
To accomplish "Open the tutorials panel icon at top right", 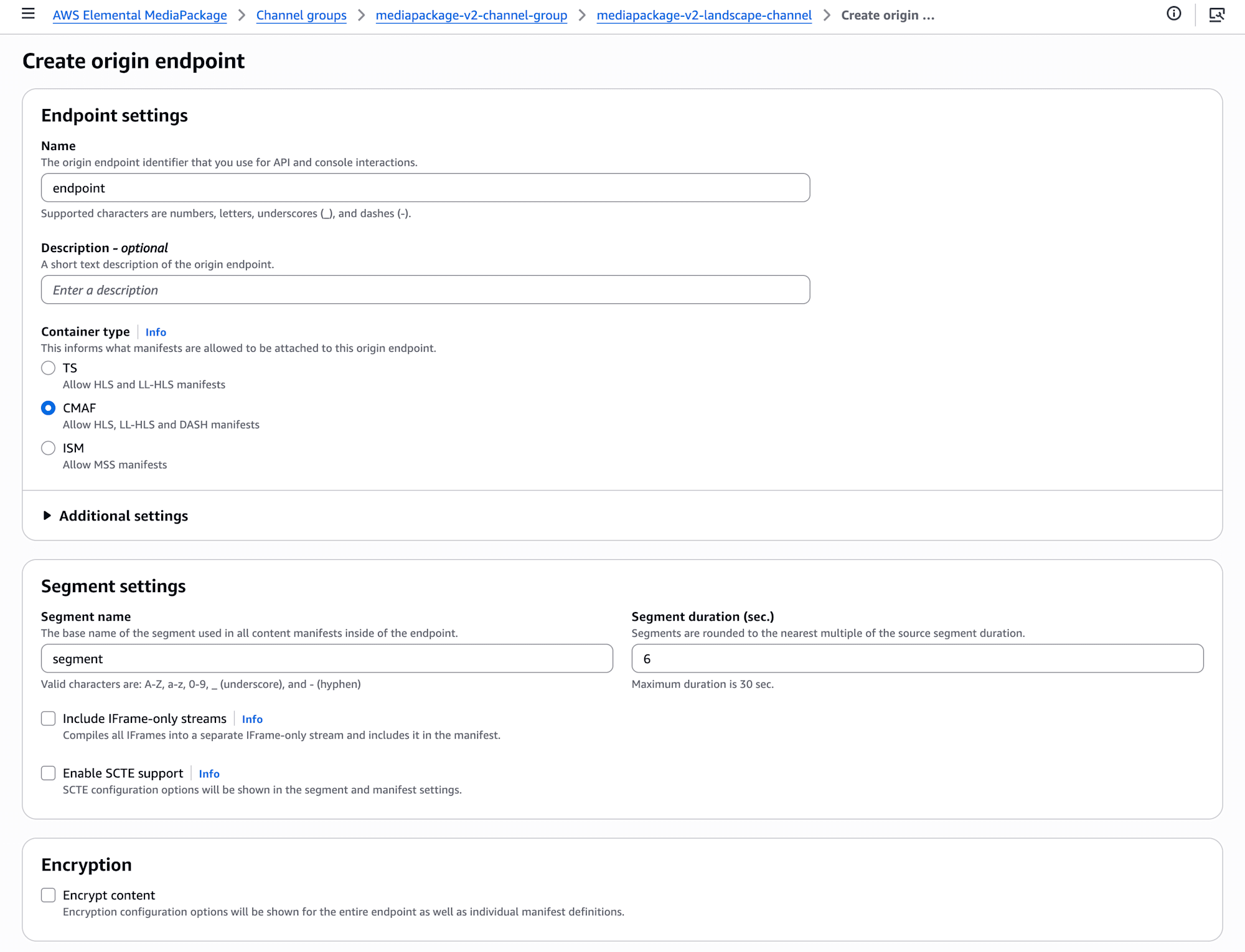I will pyautogui.click(x=1216, y=14).
